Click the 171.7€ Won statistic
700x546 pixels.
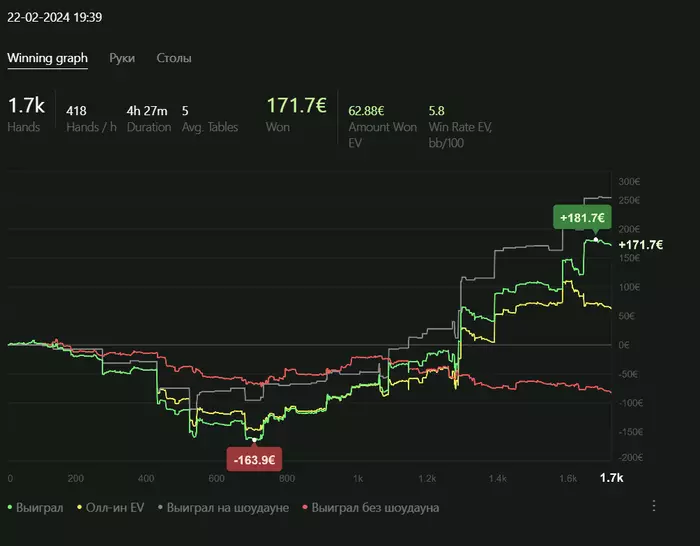pyautogui.click(x=296, y=106)
